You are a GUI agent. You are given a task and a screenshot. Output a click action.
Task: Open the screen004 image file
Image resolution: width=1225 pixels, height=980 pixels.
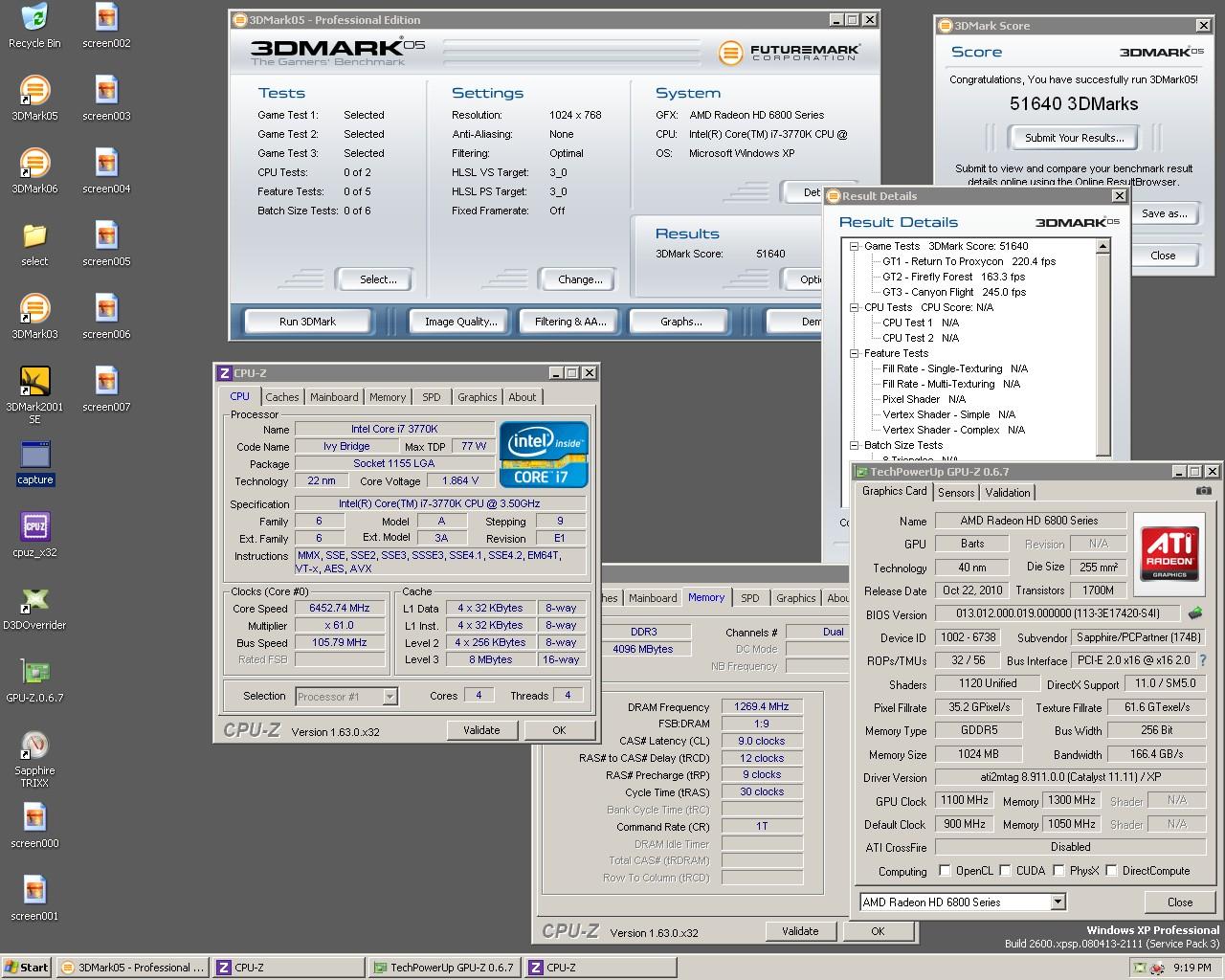click(x=106, y=171)
